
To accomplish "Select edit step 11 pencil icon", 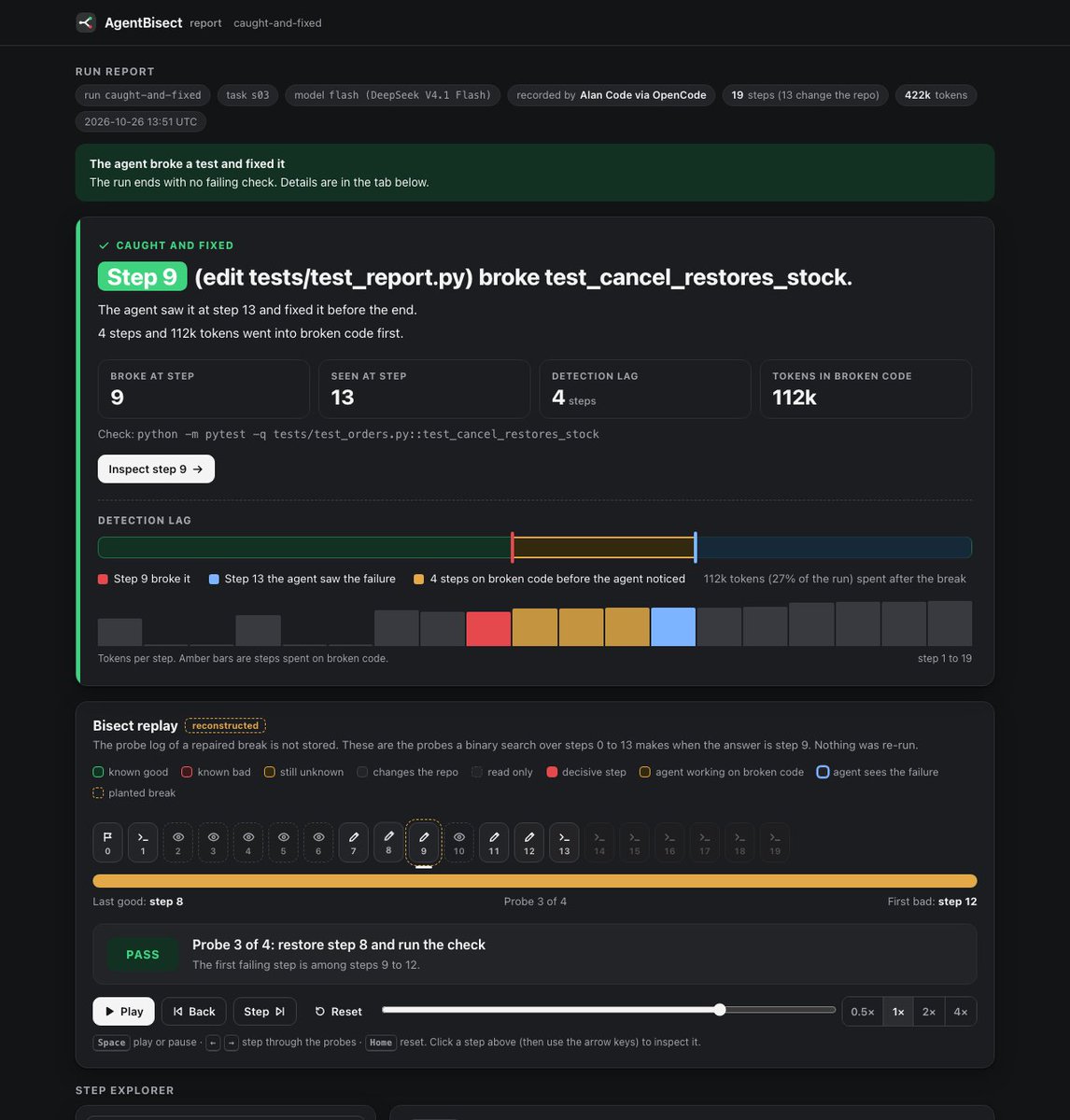I will pos(494,842).
